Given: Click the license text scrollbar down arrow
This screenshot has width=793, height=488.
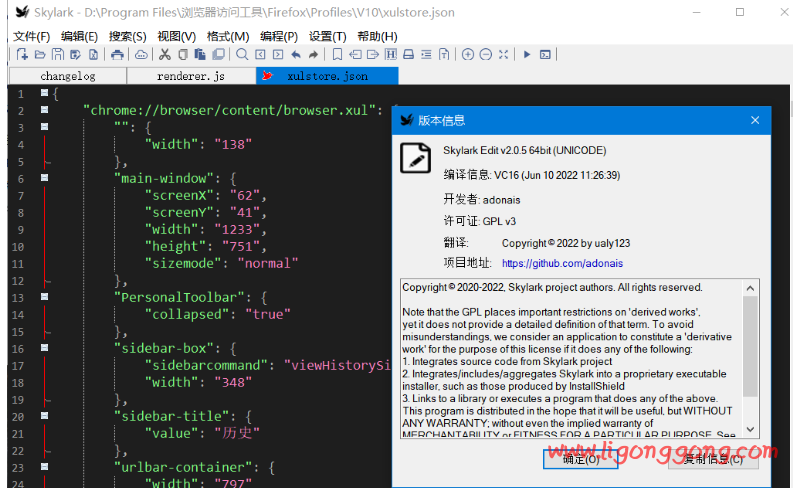Looking at the screenshot, I should click(x=750, y=429).
